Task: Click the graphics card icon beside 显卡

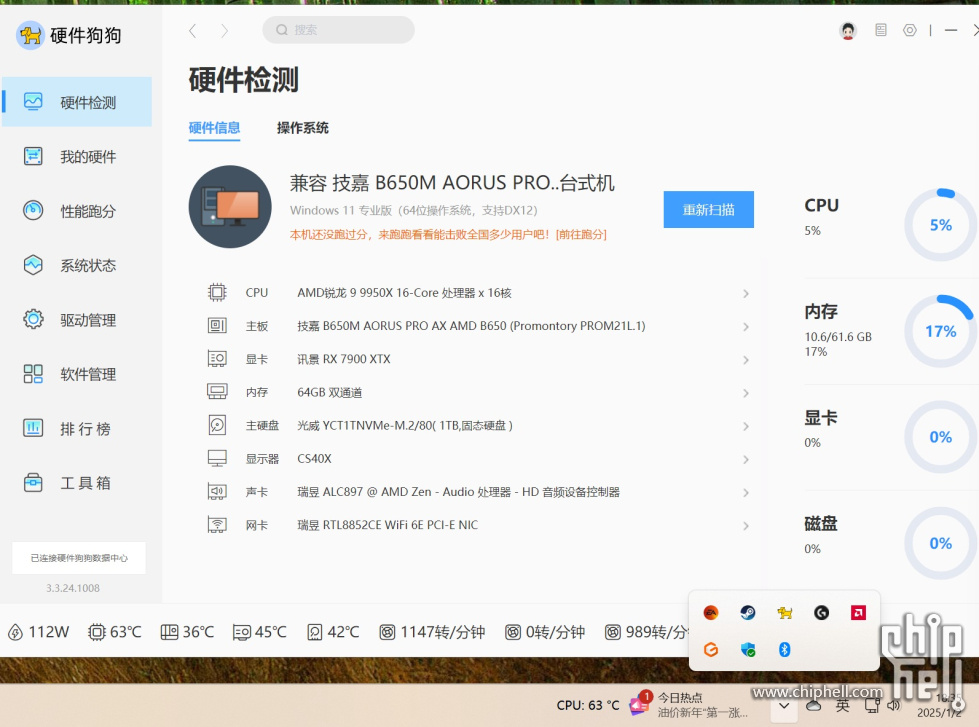Action: coord(217,359)
